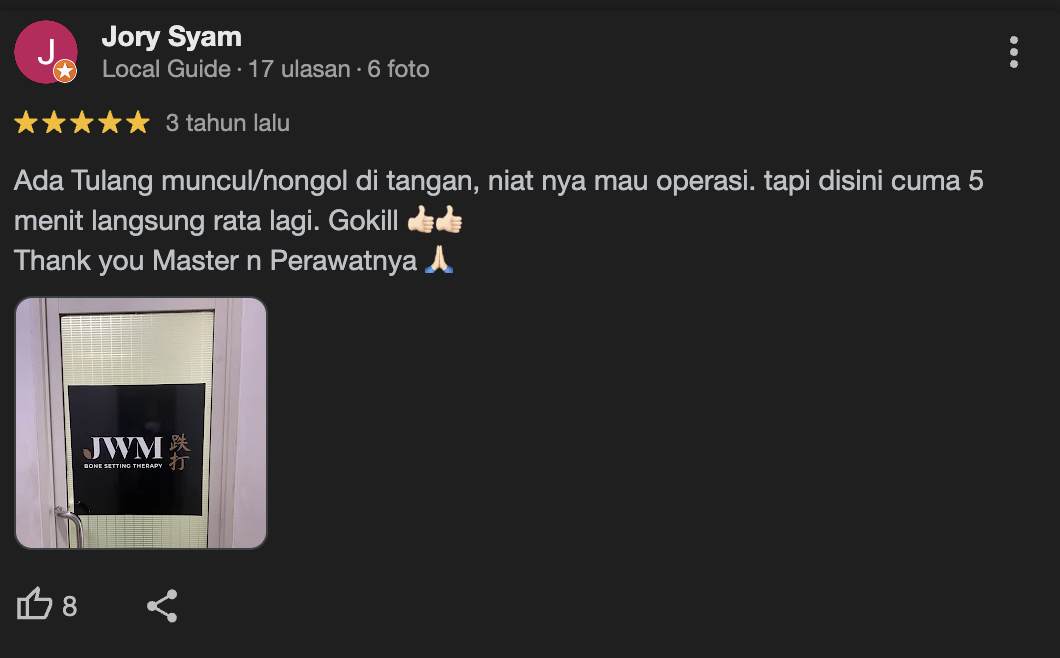Image resolution: width=1060 pixels, height=658 pixels.
Task: Share this review via share icon
Action: click(162, 605)
